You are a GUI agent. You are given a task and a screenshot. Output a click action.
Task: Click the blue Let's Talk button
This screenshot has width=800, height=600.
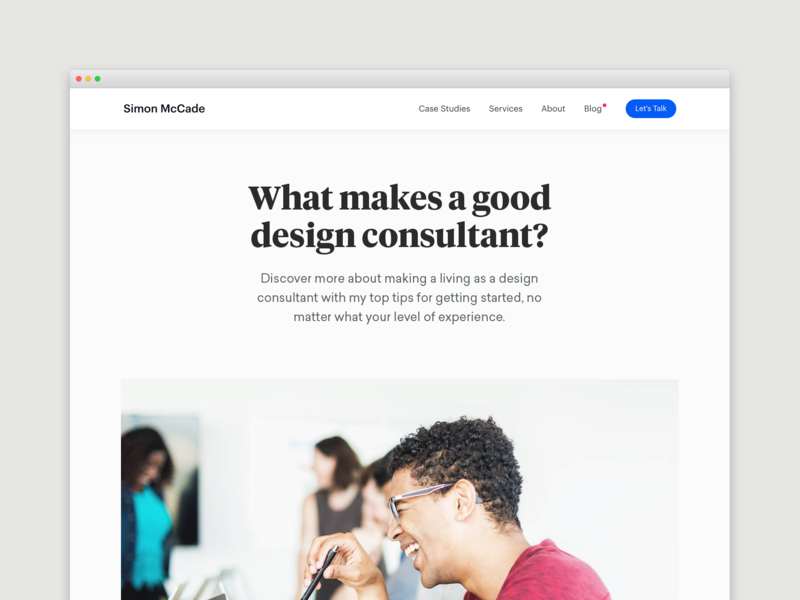point(651,109)
